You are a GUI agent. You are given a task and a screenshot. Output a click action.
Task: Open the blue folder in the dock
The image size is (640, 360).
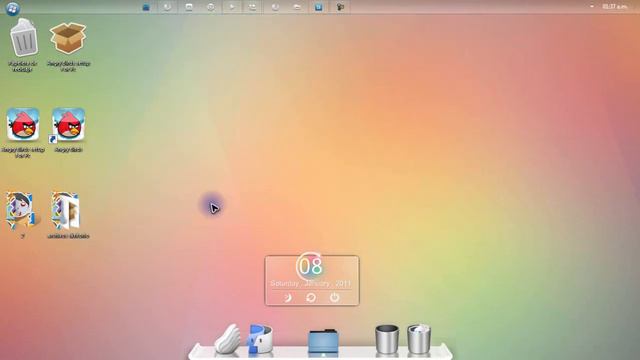(322, 341)
